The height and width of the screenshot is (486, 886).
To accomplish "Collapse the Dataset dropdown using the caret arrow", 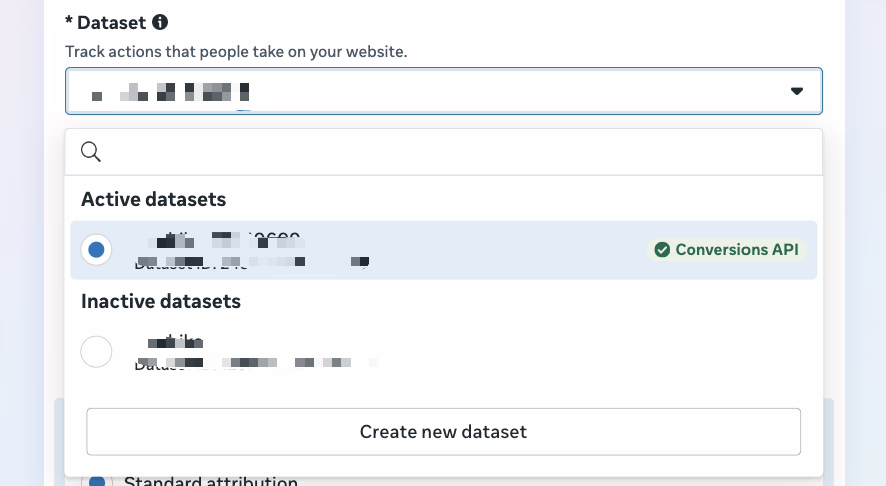I will (797, 91).
